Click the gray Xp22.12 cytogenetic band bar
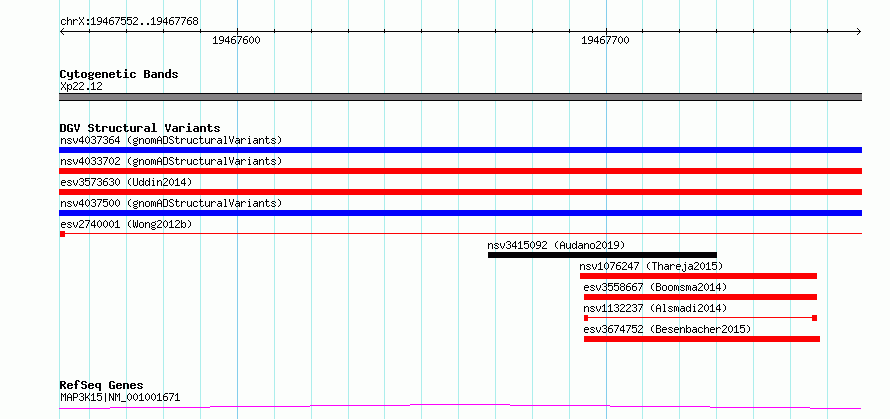 [460, 97]
